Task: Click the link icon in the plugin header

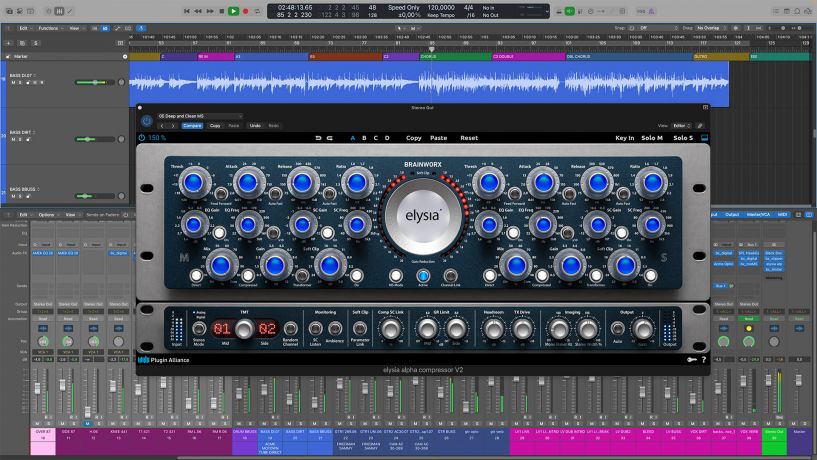Action: [700, 126]
